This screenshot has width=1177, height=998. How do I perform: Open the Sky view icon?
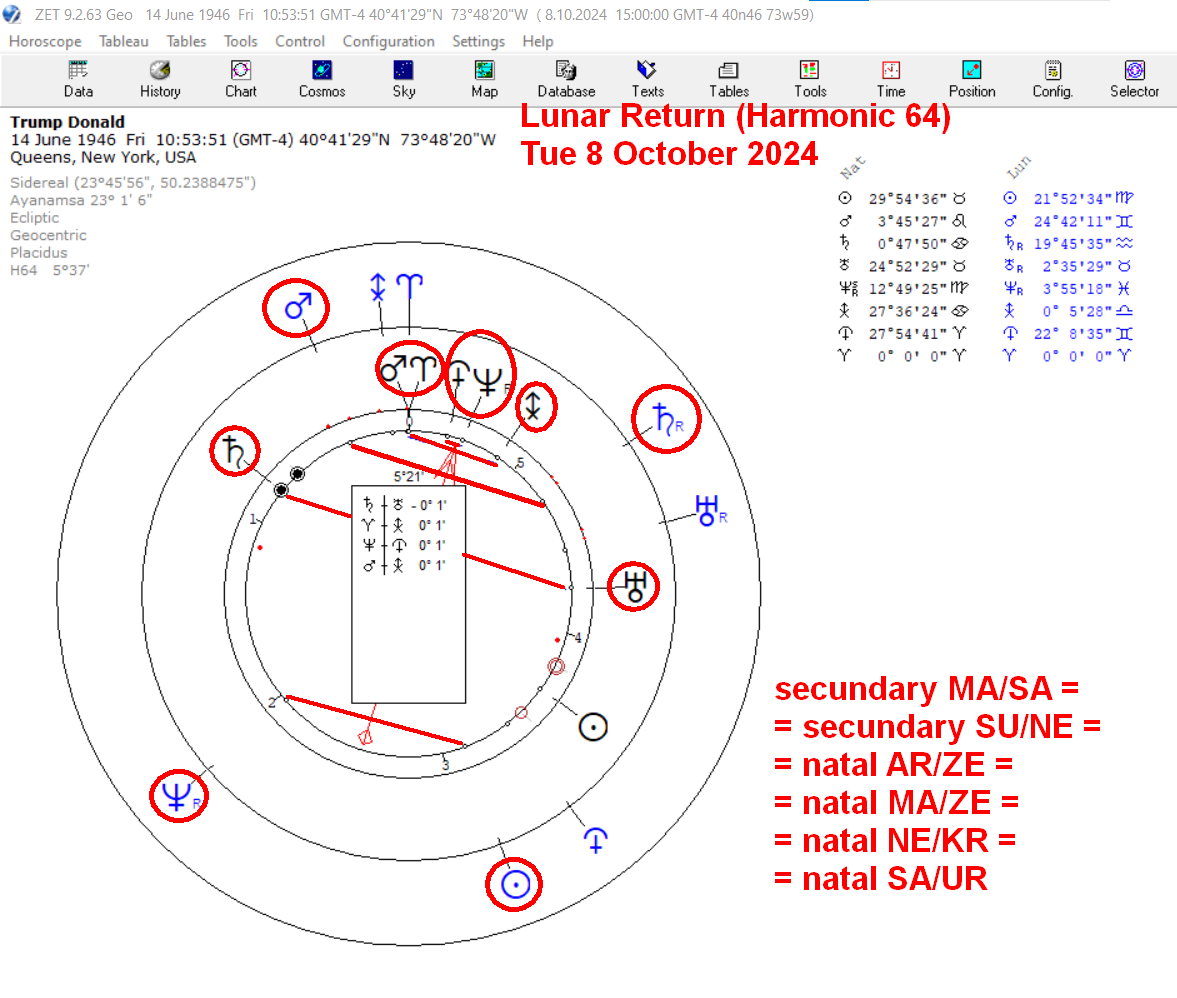click(x=404, y=80)
